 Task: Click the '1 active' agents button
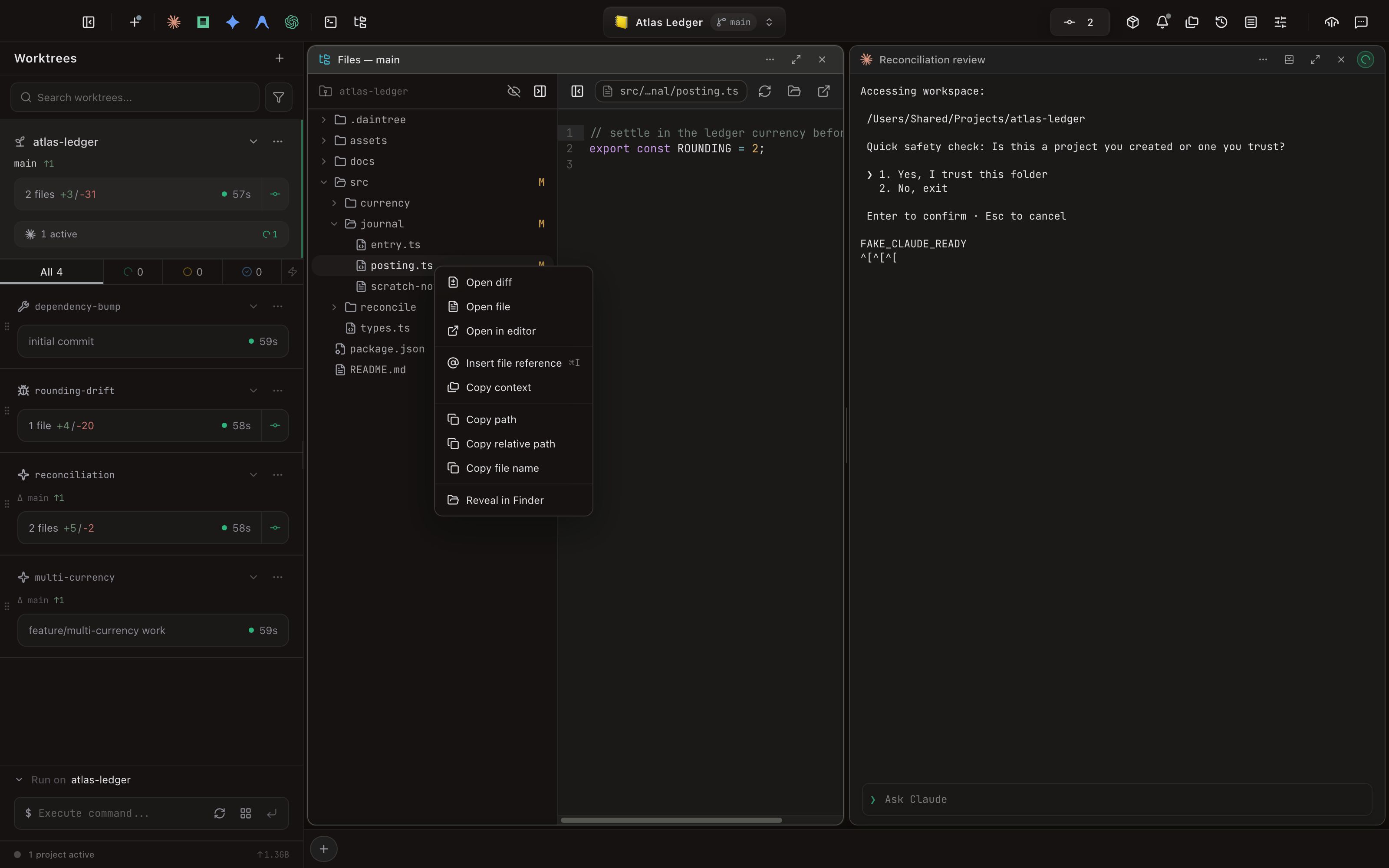pyautogui.click(x=151, y=234)
